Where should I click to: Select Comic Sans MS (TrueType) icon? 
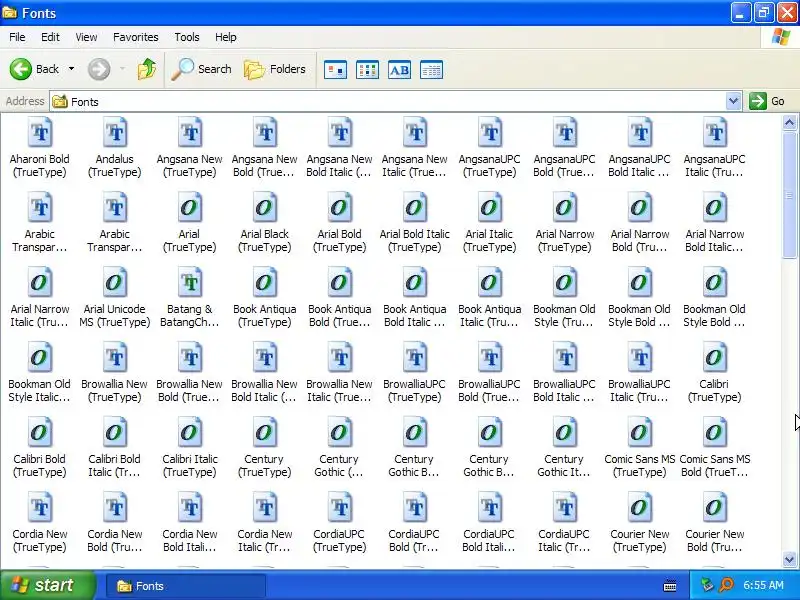pos(640,433)
